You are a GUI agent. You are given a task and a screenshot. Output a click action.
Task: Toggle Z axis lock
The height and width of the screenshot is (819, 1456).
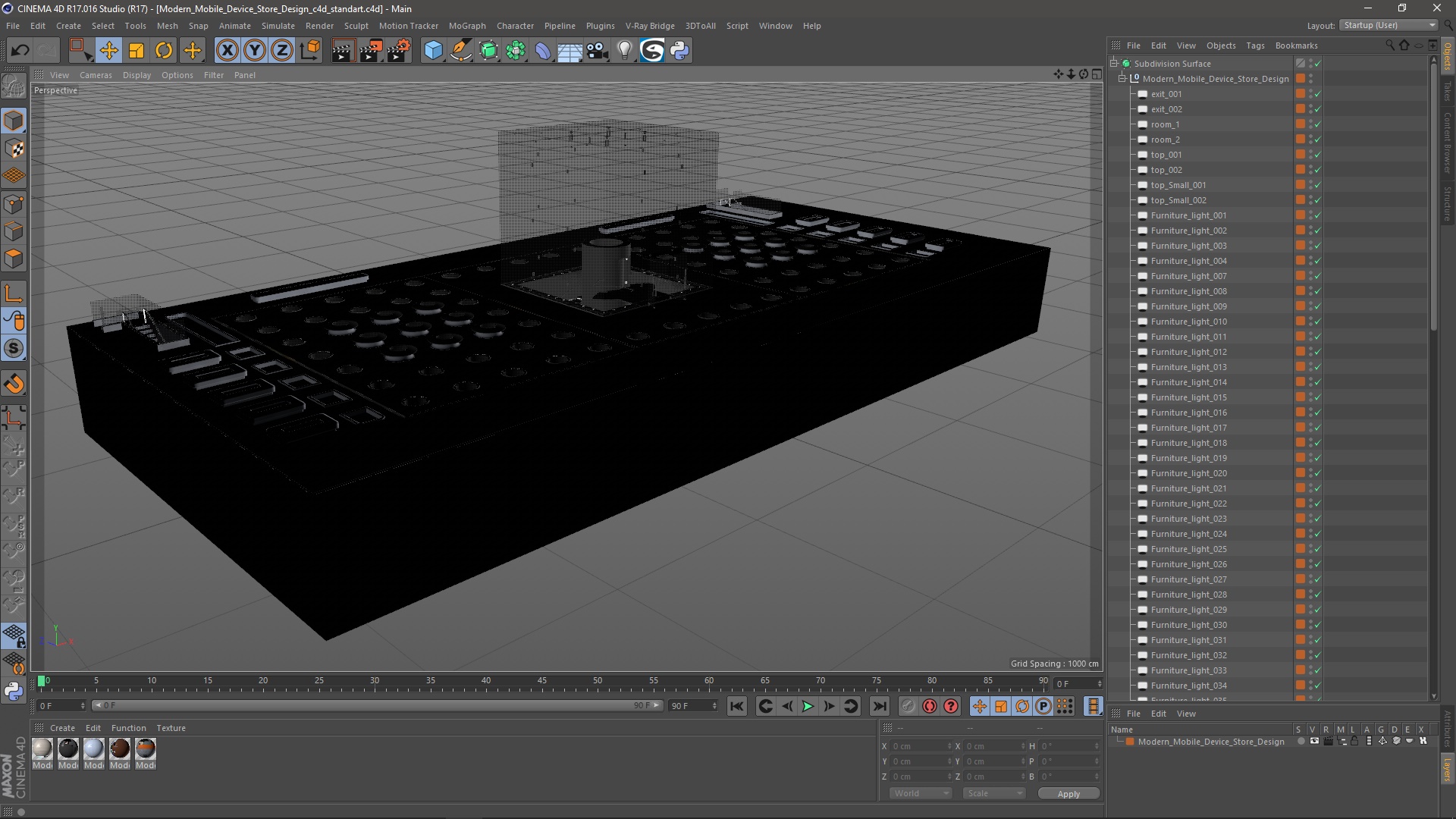click(x=282, y=51)
